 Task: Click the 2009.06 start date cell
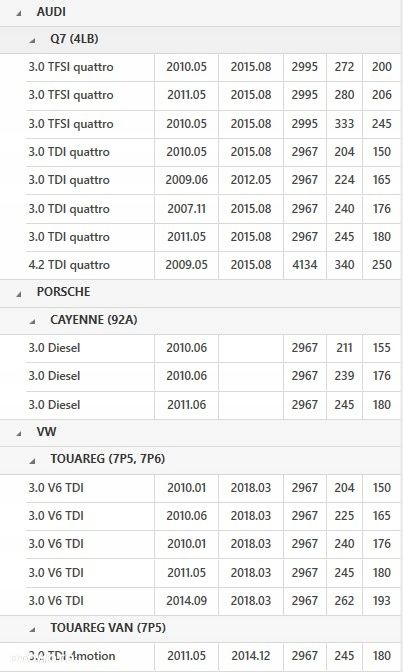[x=186, y=180]
